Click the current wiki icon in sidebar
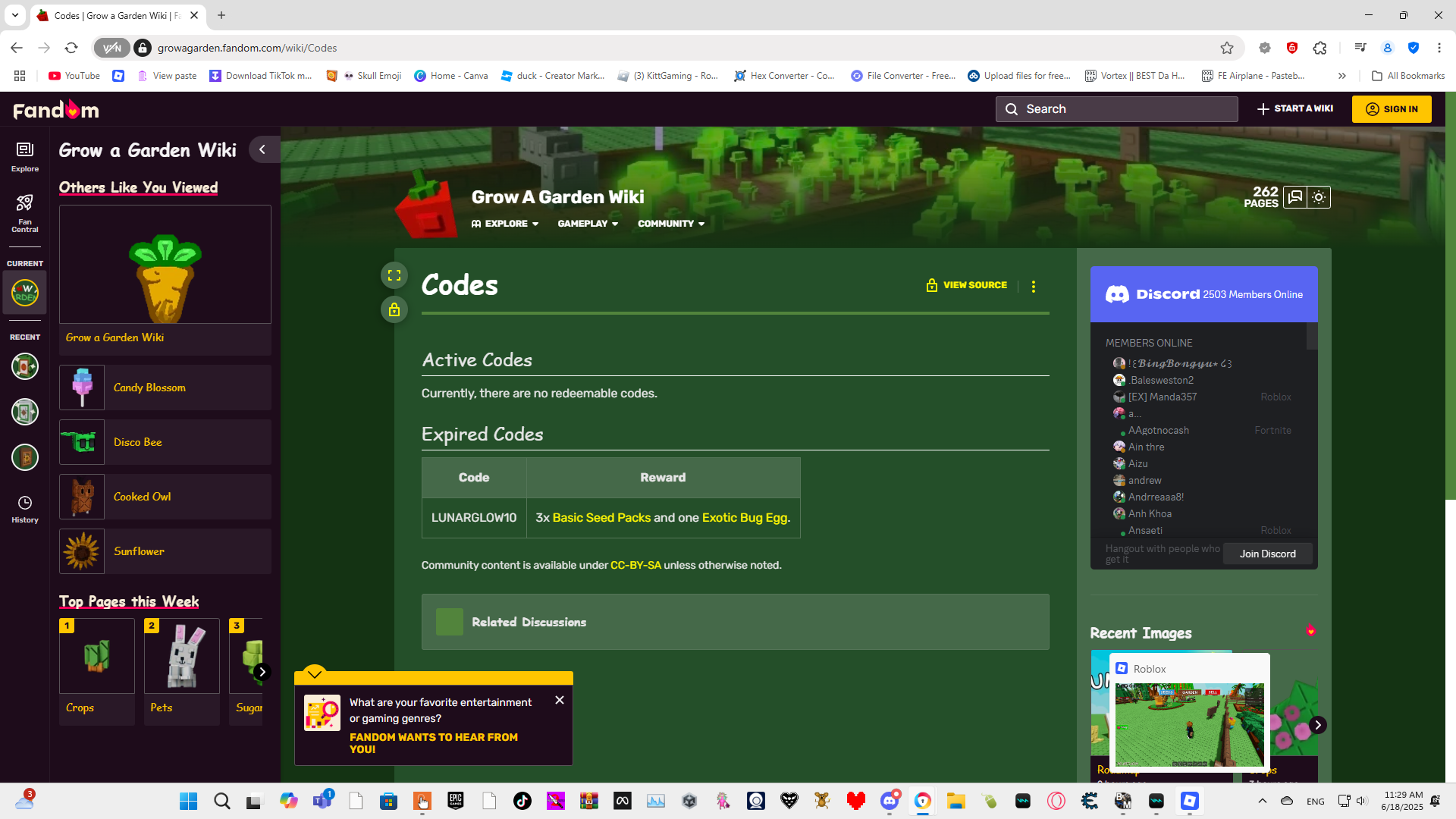 [x=25, y=293]
